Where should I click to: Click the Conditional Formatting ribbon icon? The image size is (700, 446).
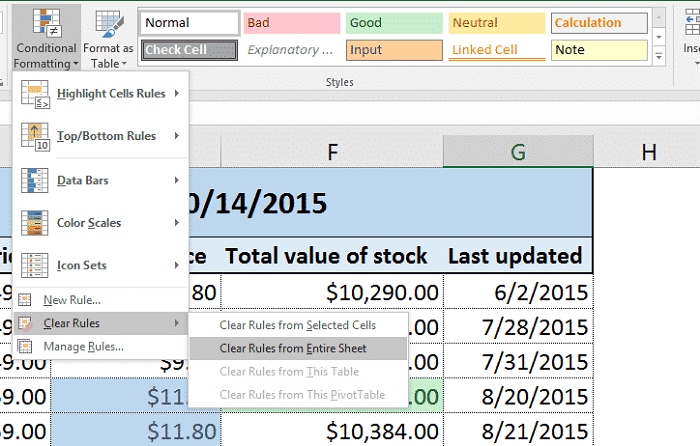click(44, 22)
